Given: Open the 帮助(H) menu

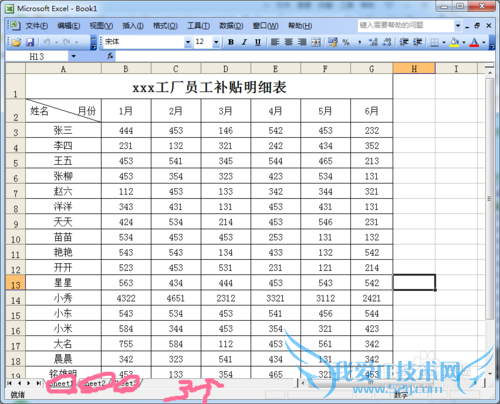Looking at the screenshot, I should 300,26.
